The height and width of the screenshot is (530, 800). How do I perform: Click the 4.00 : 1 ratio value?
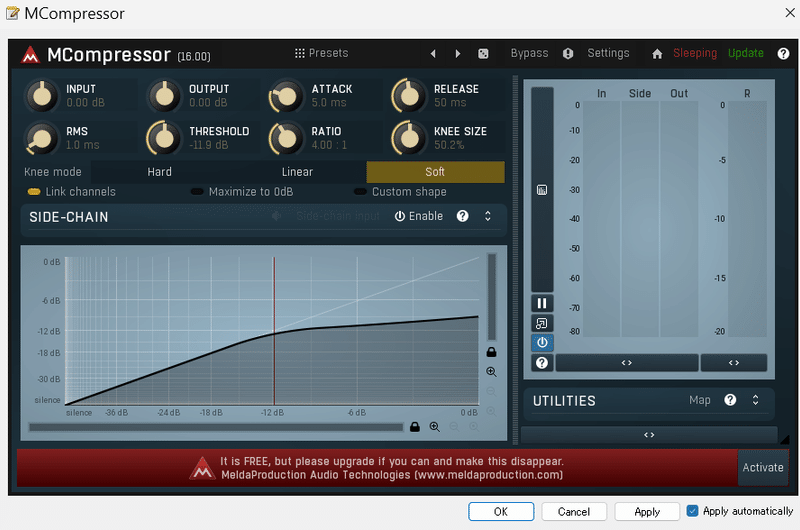point(329,145)
